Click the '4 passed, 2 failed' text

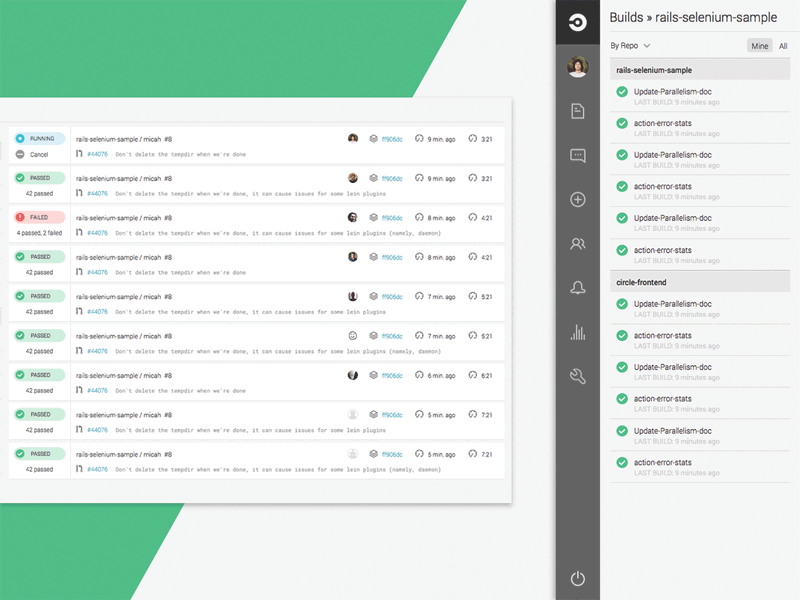pyautogui.click(x=39, y=233)
